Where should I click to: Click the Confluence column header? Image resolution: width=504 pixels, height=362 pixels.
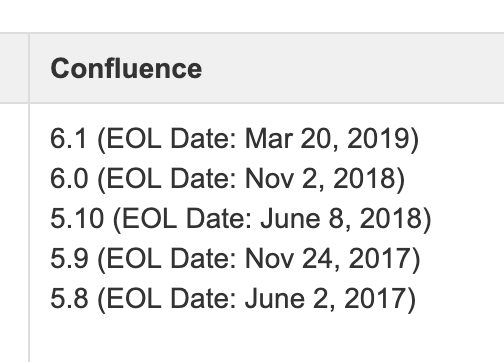click(x=126, y=68)
